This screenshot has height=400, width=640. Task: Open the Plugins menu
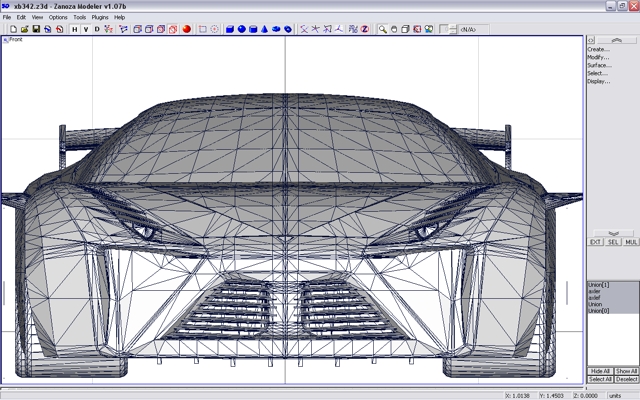coord(100,17)
